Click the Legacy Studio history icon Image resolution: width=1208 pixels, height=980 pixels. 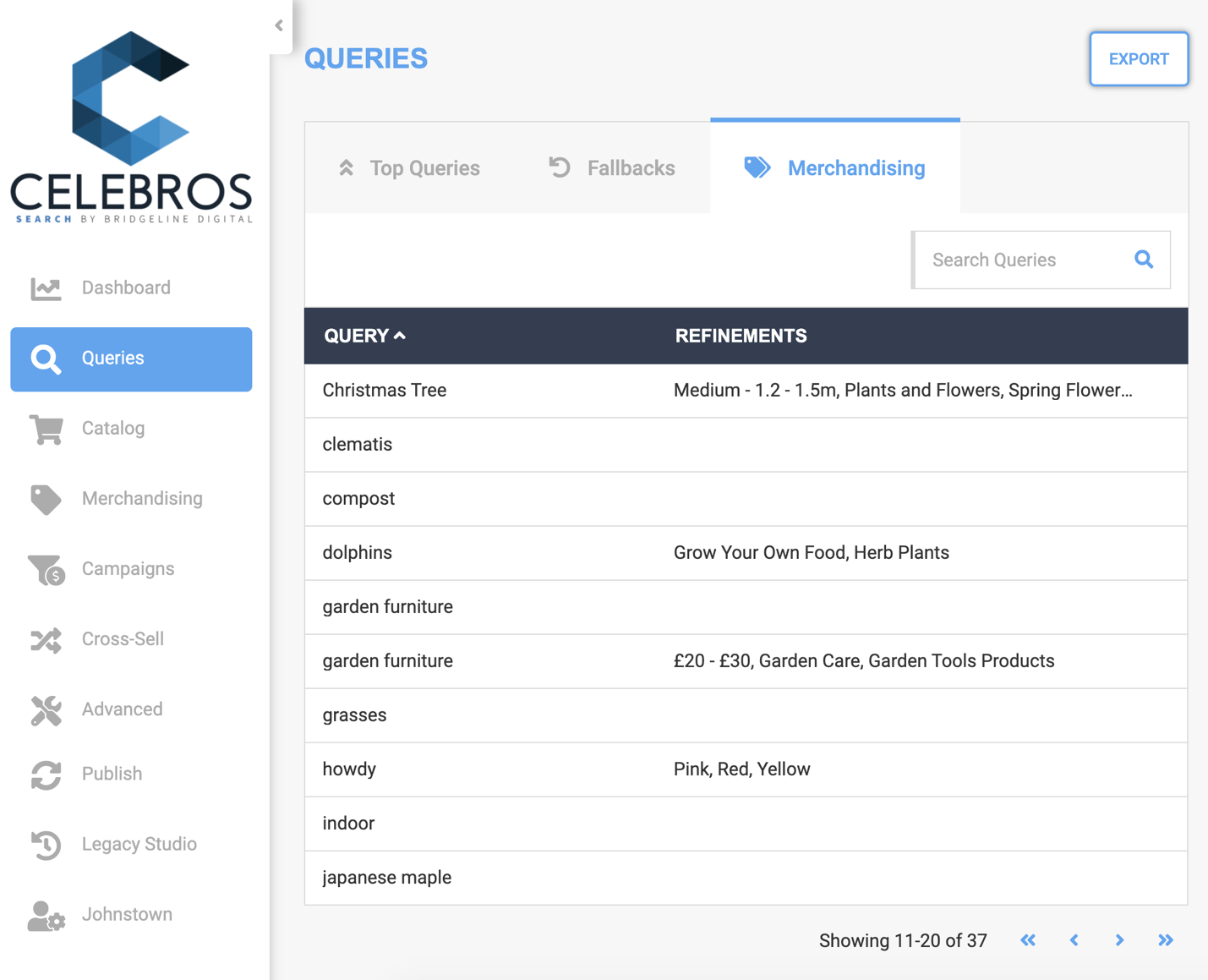point(46,845)
